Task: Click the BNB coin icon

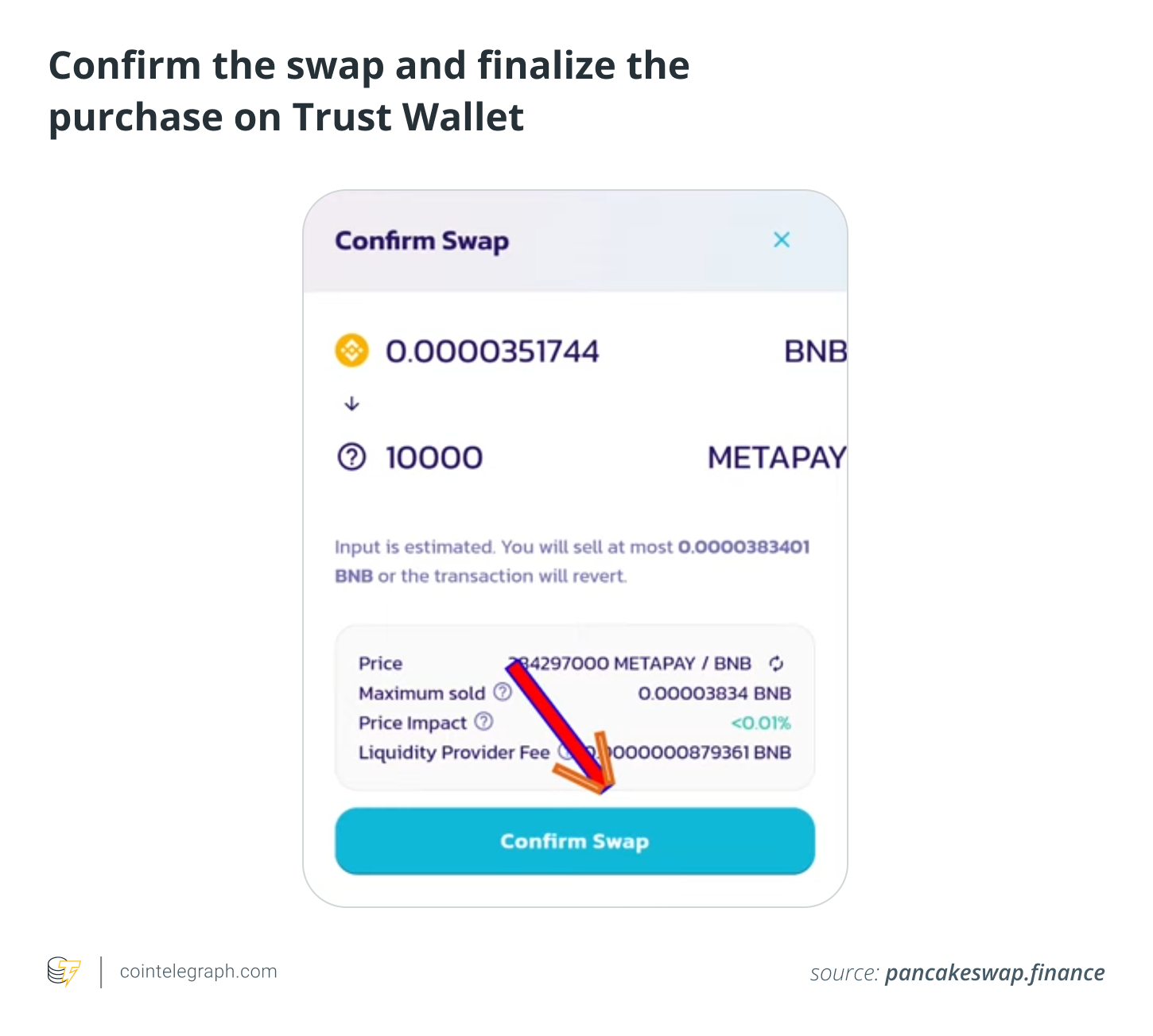Action: click(x=351, y=351)
